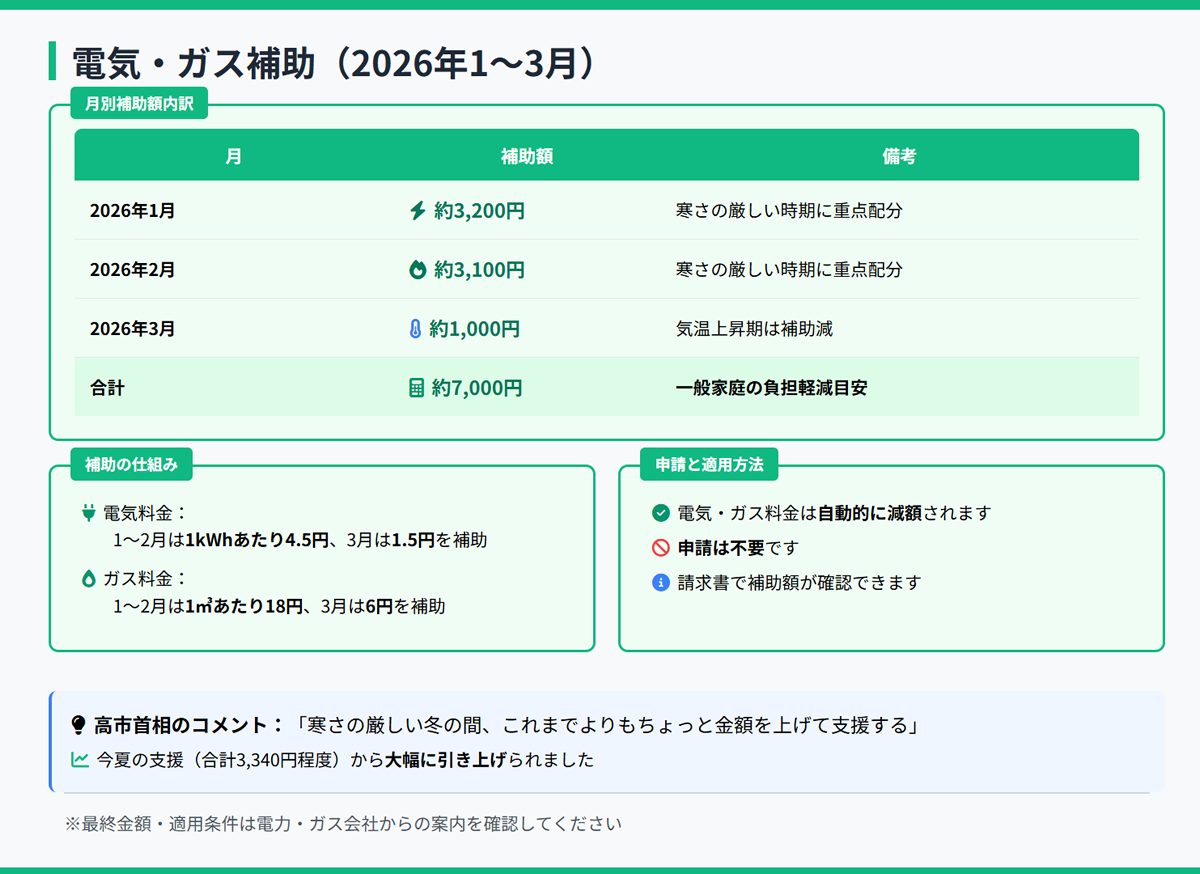The width and height of the screenshot is (1200, 874).
Task: Click the footnote about 電力・ガス会社からの案内
Action: point(343,824)
